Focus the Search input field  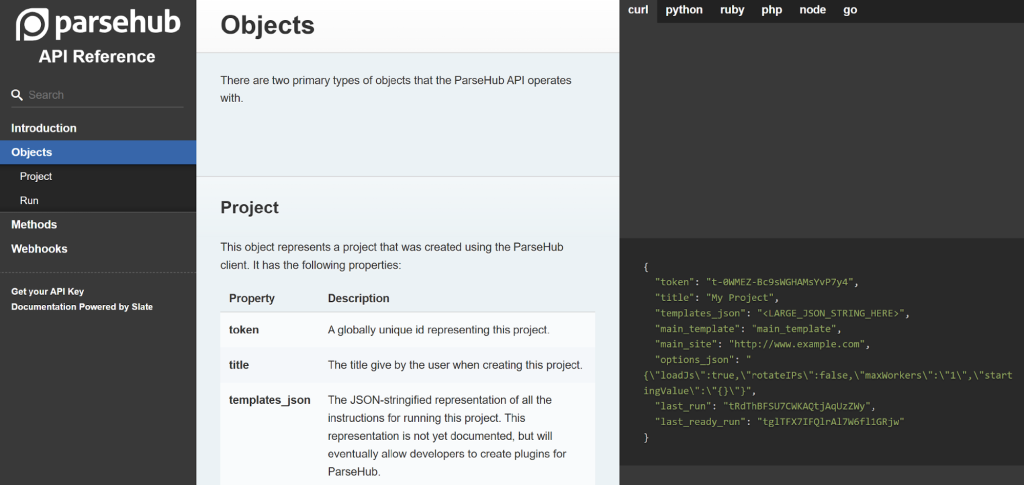click(104, 95)
